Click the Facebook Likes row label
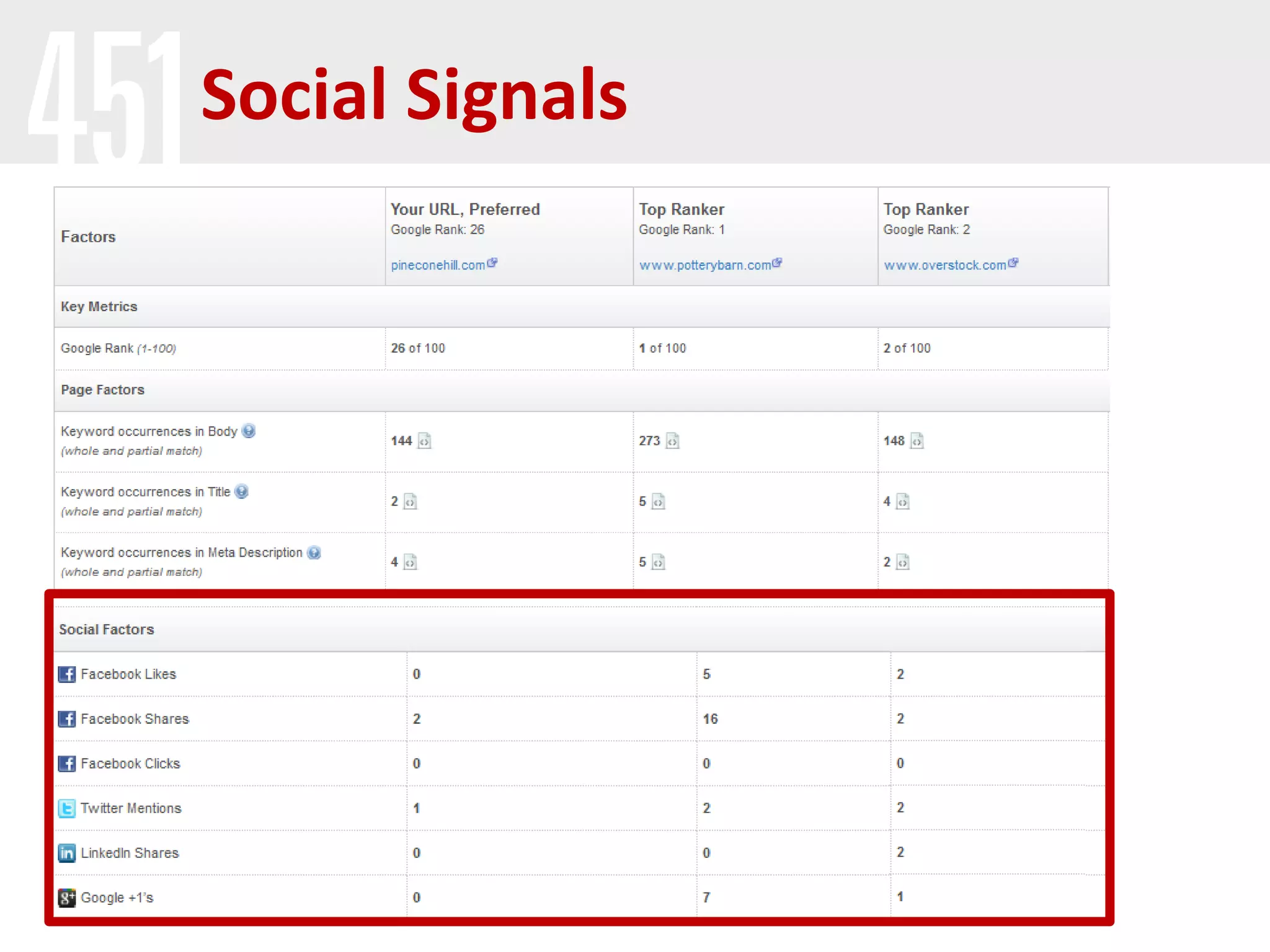This screenshot has height=952, width=1270. click(128, 674)
